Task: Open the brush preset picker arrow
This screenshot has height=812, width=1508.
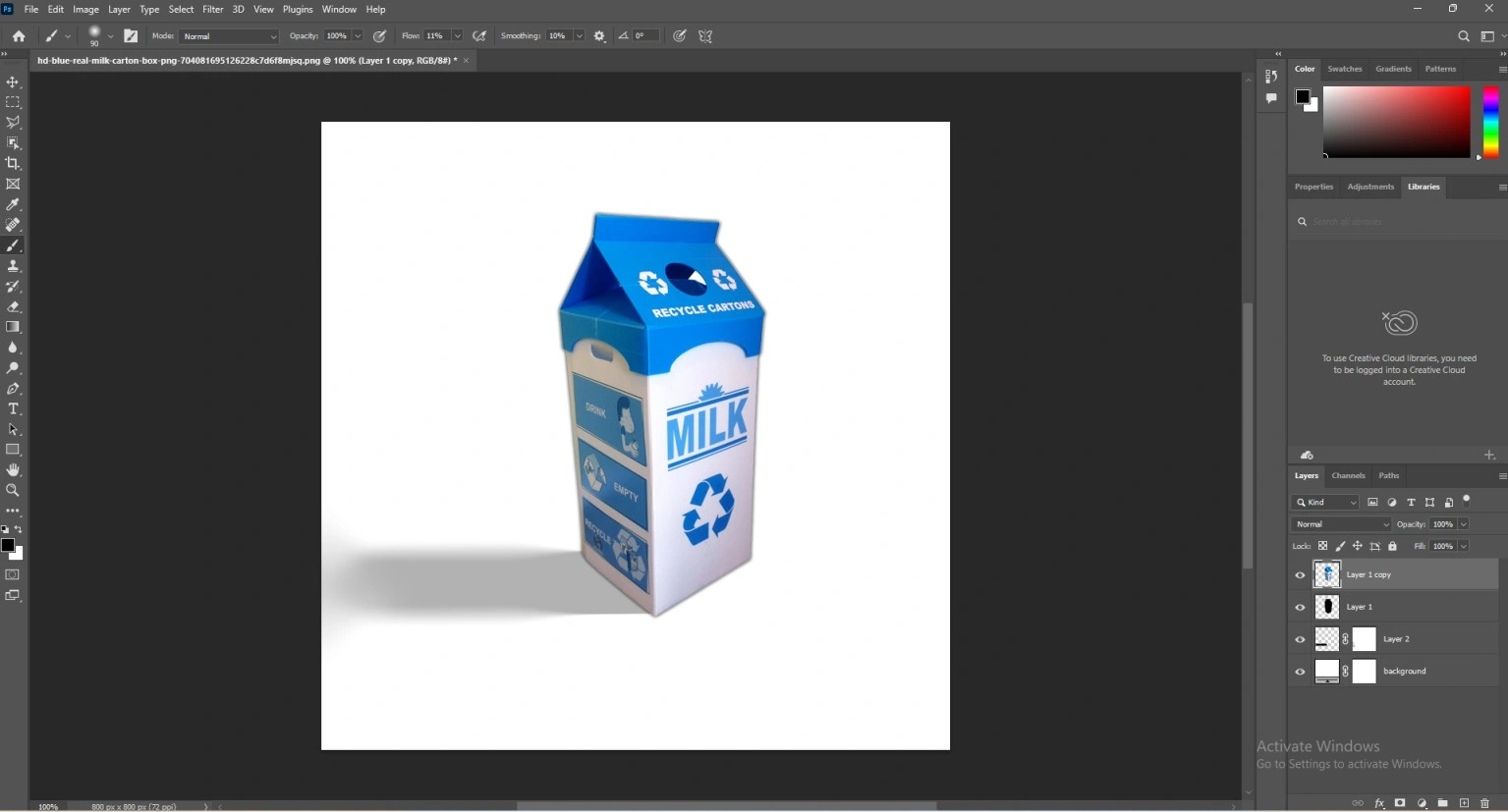Action: tap(110, 36)
